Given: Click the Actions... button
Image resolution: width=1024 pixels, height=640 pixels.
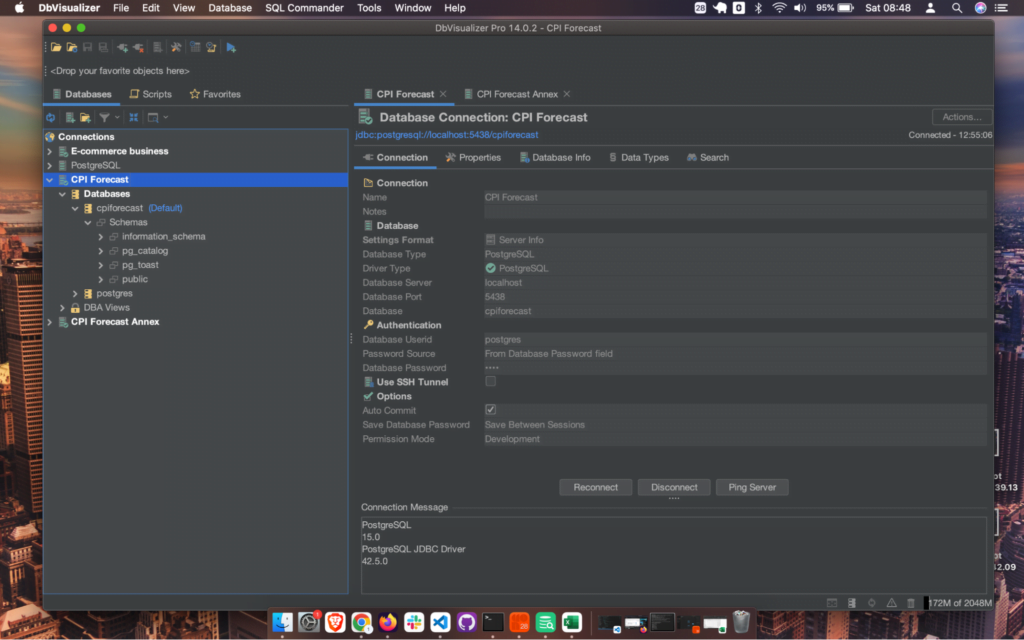Looking at the screenshot, I should coord(961,117).
